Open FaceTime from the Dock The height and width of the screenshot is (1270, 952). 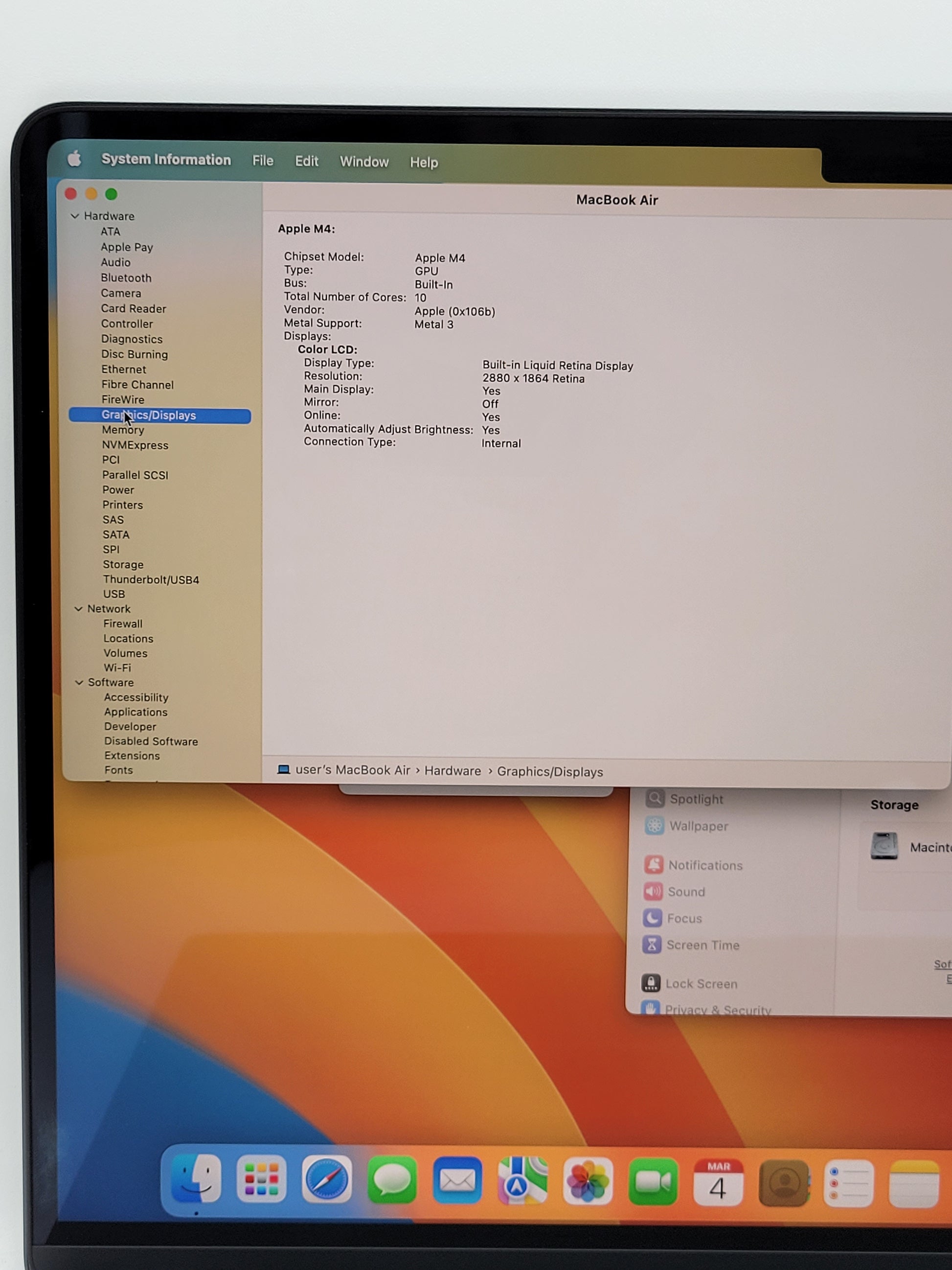[653, 1182]
